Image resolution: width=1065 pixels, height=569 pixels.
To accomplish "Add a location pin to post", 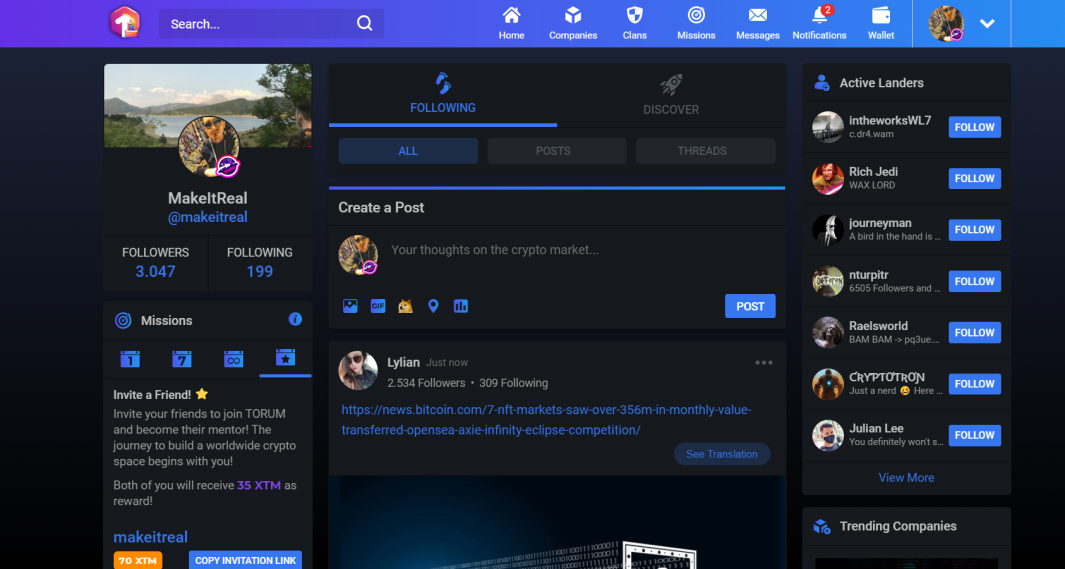I will (x=433, y=306).
